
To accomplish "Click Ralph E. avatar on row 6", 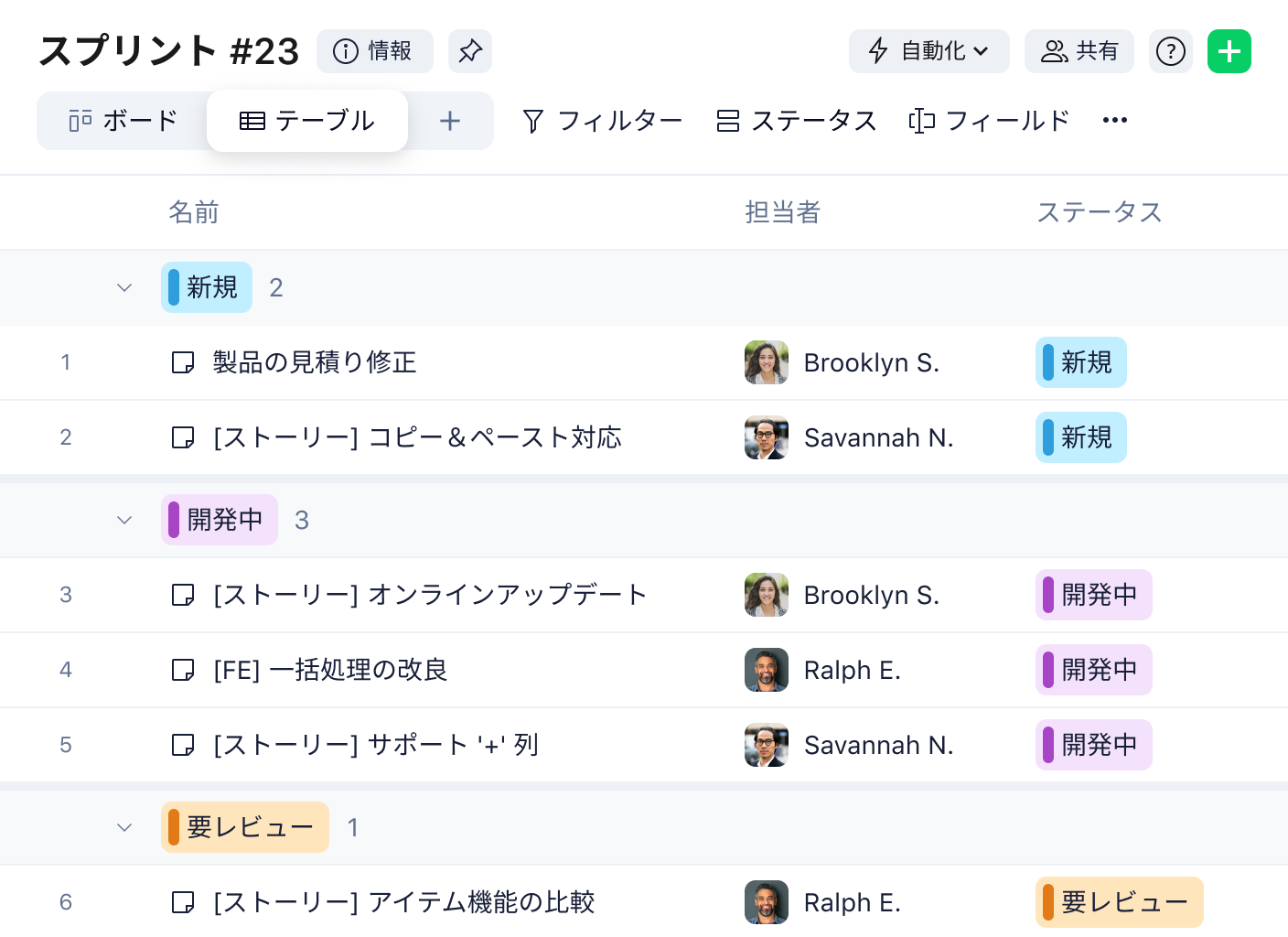I will (x=767, y=902).
